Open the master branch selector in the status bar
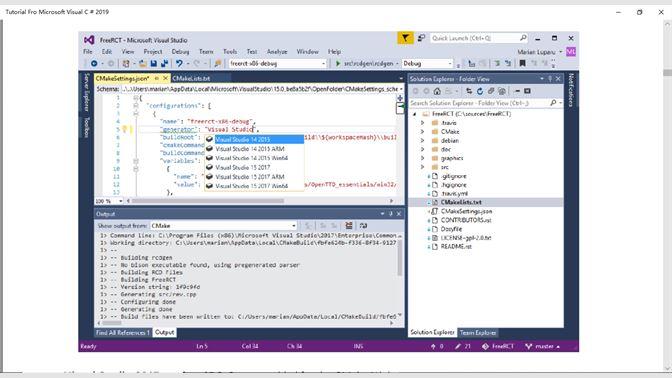 (543, 346)
